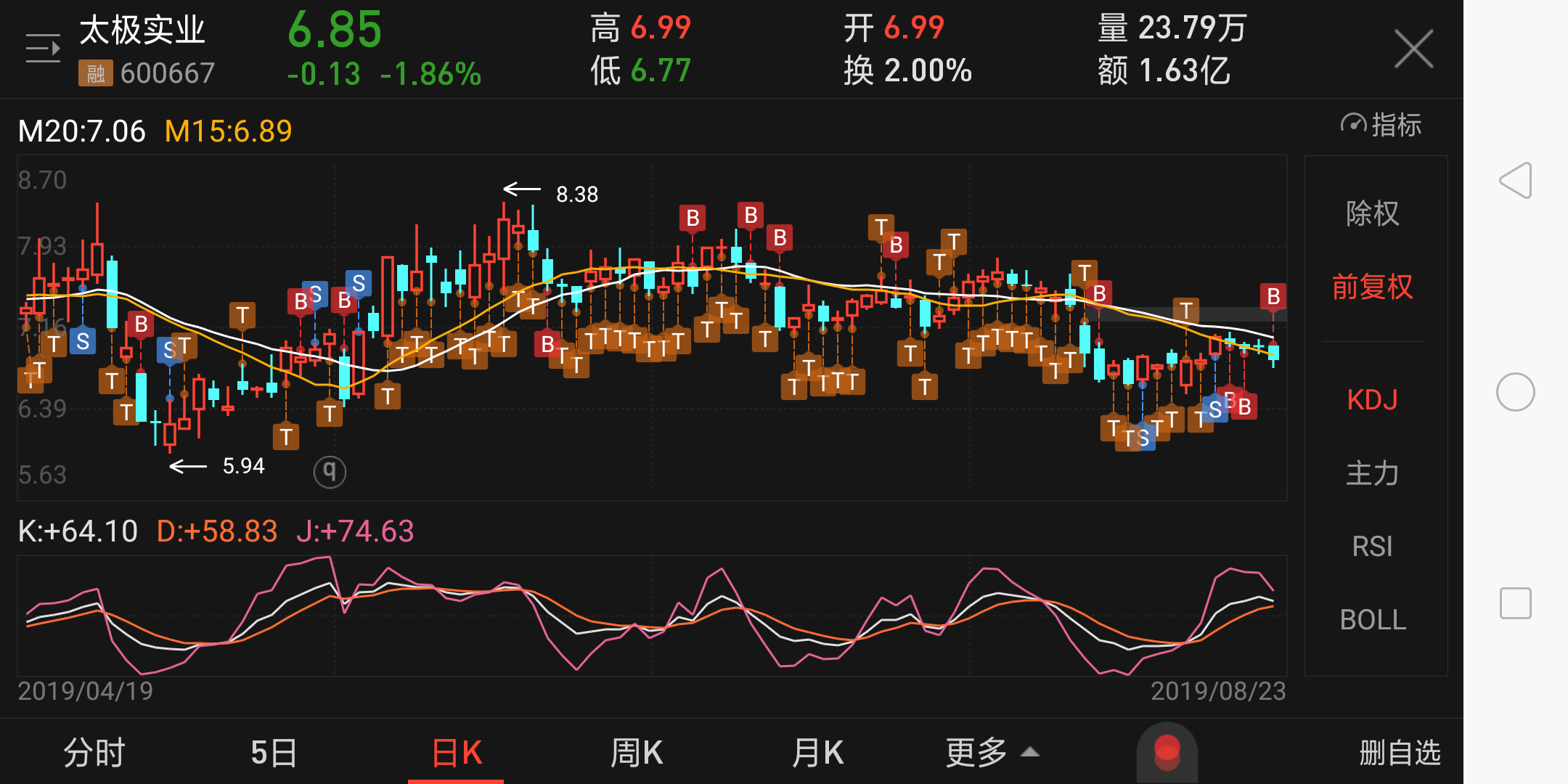Close the landscape chart view
Viewport: 1568px width, 784px height.
point(1413,49)
